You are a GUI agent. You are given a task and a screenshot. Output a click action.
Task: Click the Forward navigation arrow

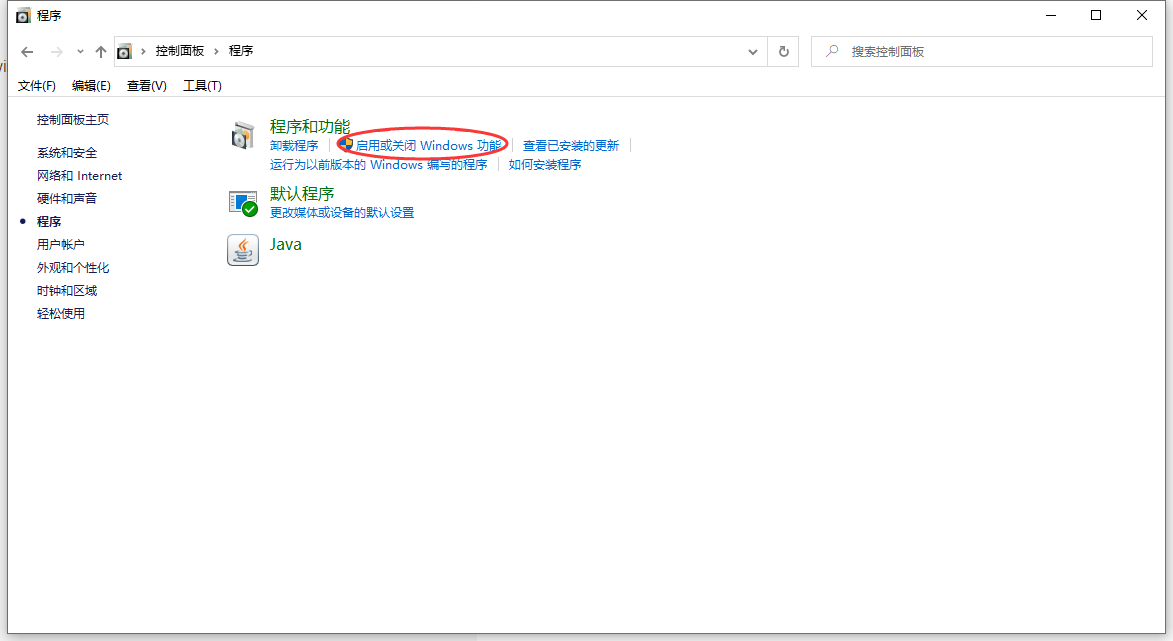56,52
